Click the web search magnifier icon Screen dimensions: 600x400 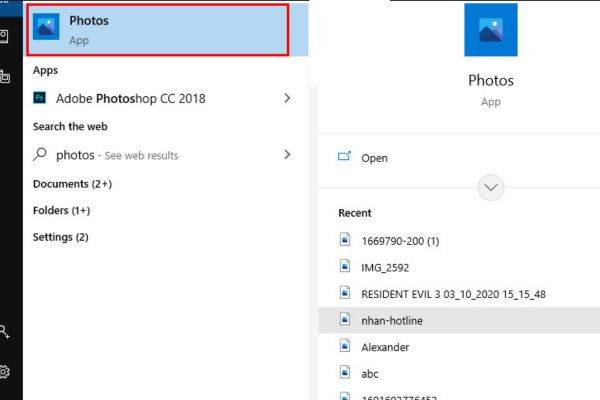coord(39,154)
